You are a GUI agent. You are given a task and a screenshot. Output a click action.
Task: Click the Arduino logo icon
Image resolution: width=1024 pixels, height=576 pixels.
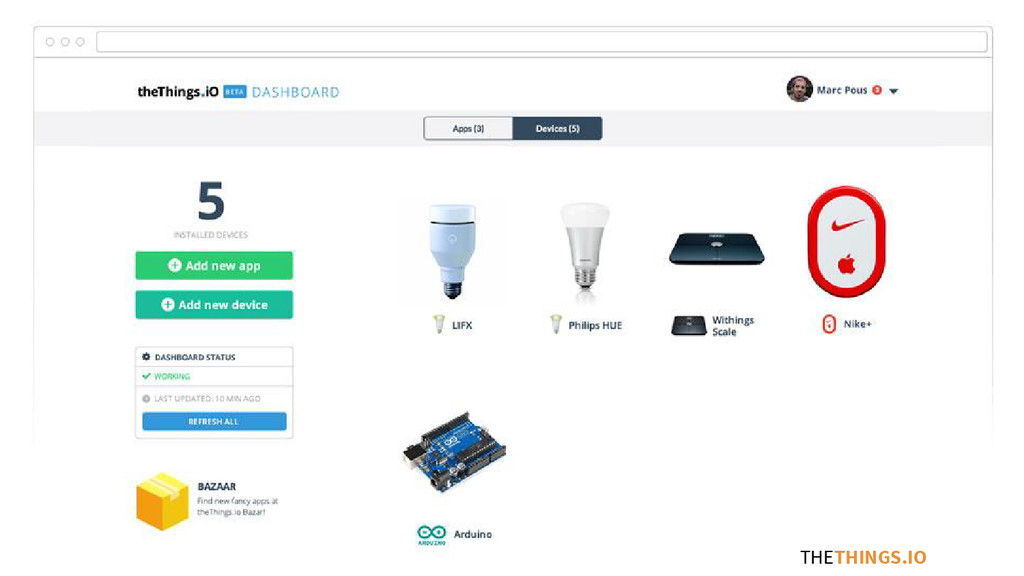432,534
